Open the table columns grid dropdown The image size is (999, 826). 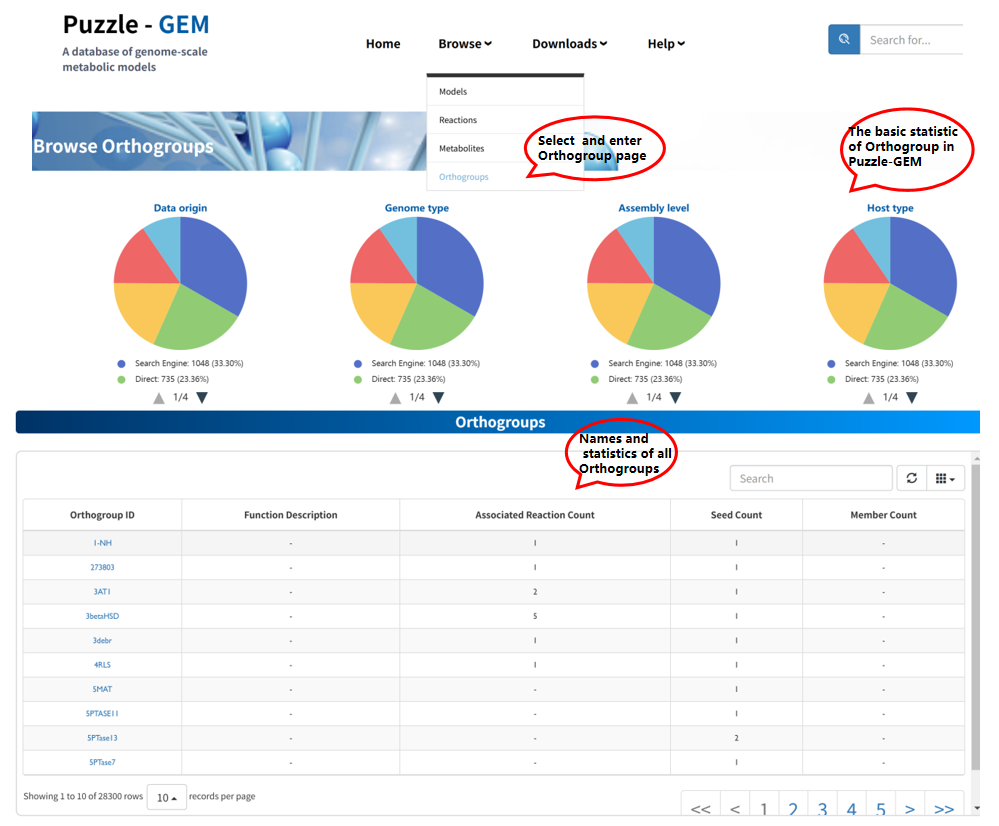tap(945, 479)
